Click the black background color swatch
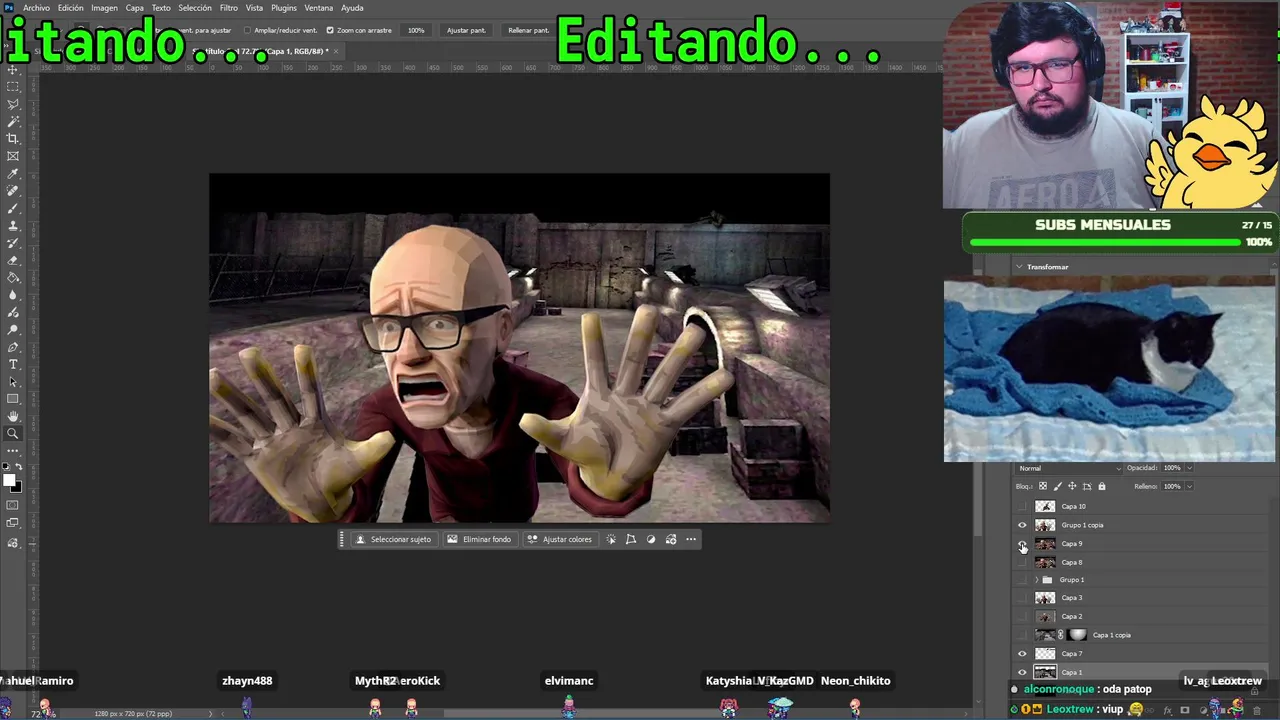 (16, 487)
